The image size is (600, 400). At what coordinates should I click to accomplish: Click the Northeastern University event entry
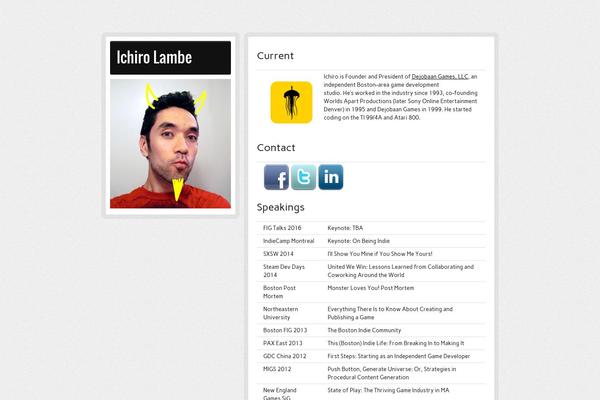pos(280,313)
